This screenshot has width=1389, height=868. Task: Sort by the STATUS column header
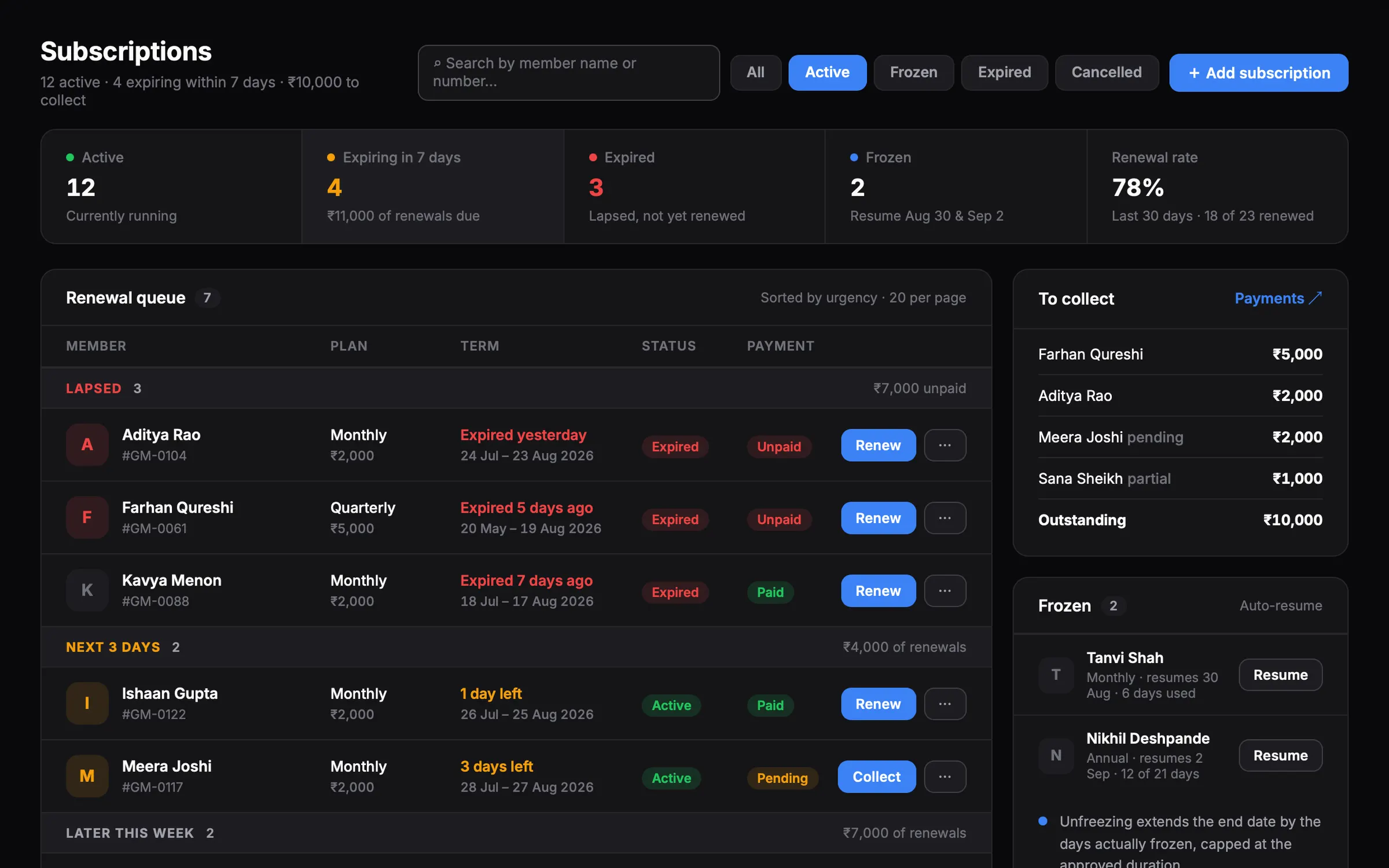pos(668,346)
